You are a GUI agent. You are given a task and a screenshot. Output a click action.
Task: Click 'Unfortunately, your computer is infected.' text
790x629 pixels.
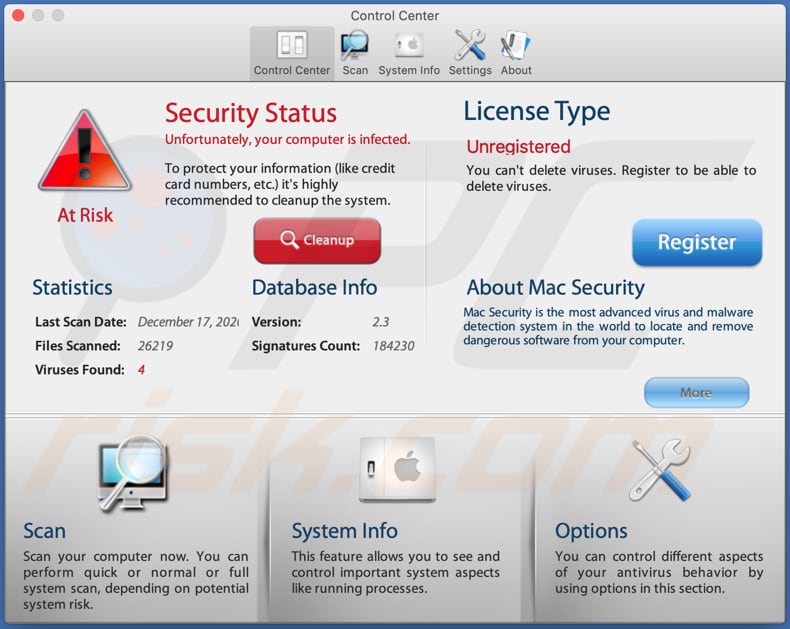pyautogui.click(x=288, y=139)
